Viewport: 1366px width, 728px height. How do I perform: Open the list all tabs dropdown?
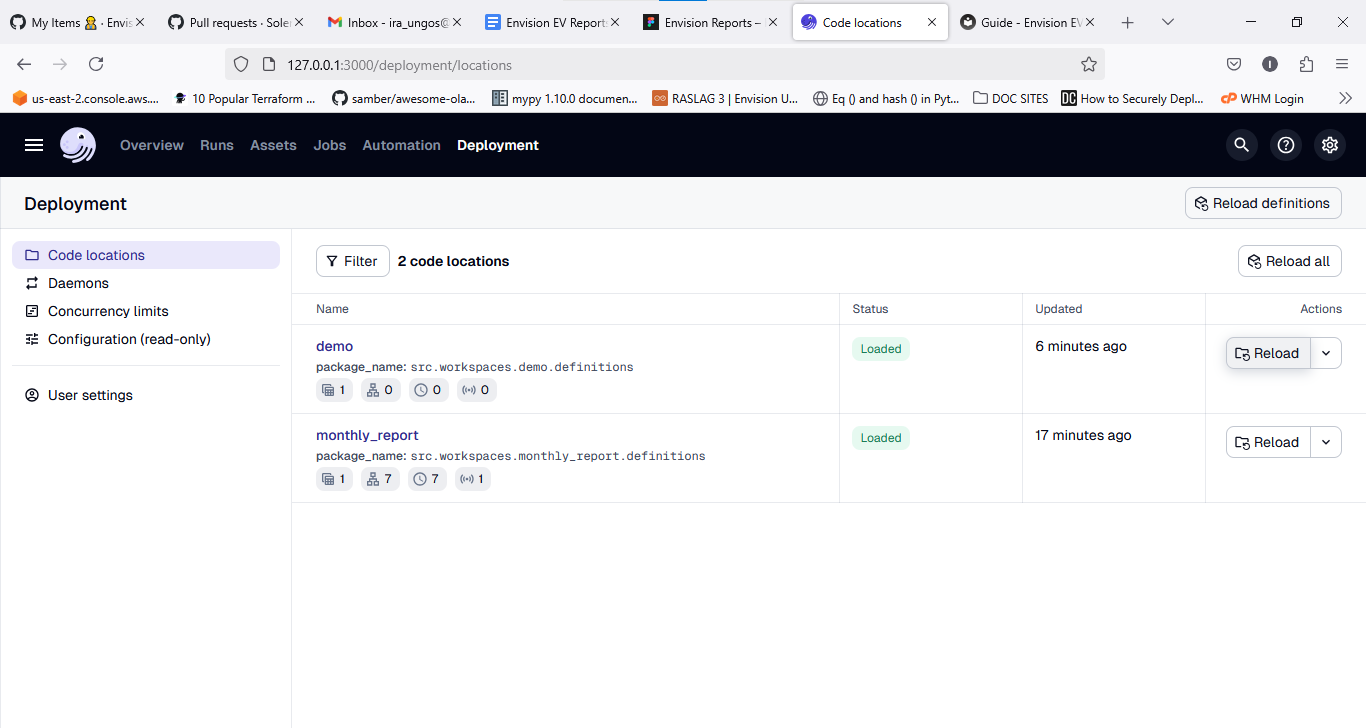click(x=1168, y=22)
